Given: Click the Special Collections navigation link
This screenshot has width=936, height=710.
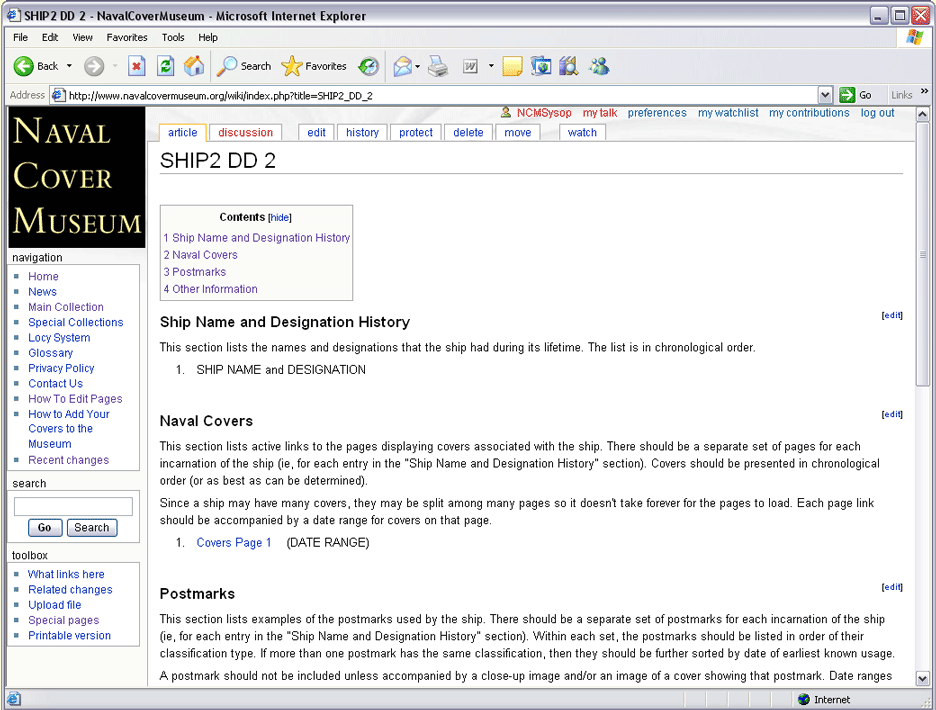Looking at the screenshot, I should pos(76,322).
